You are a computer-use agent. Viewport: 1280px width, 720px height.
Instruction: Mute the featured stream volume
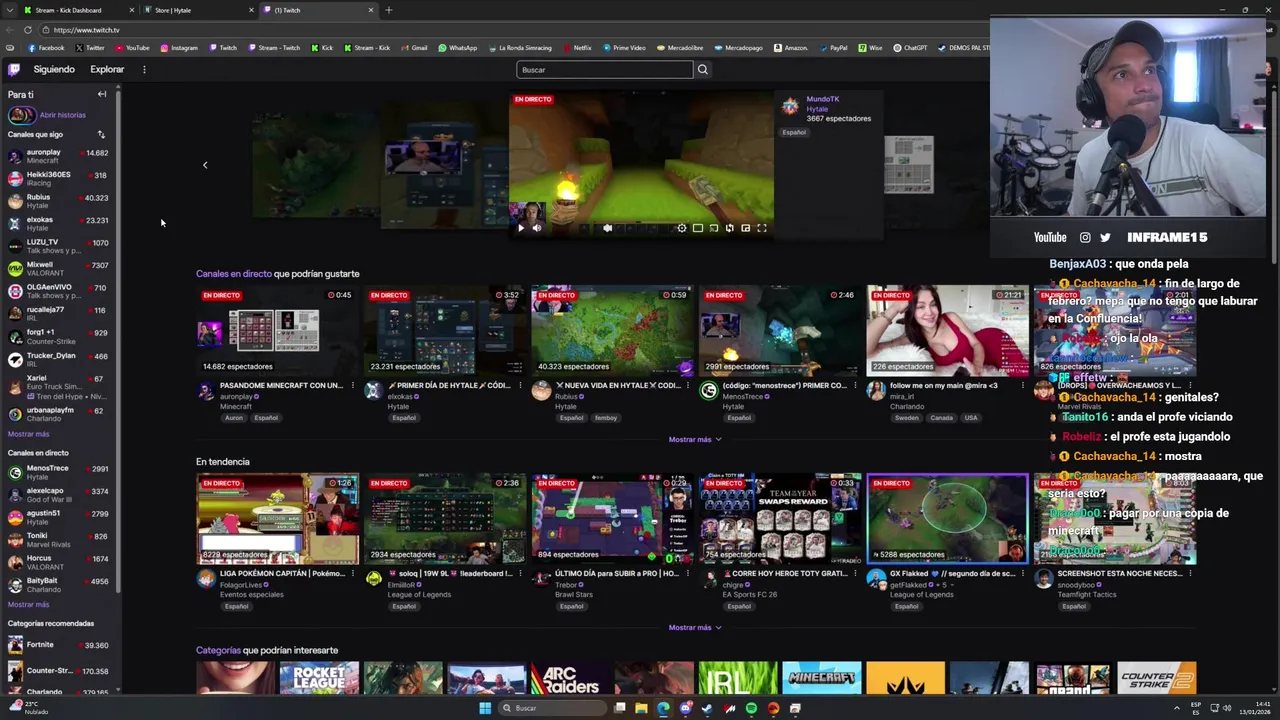click(537, 228)
